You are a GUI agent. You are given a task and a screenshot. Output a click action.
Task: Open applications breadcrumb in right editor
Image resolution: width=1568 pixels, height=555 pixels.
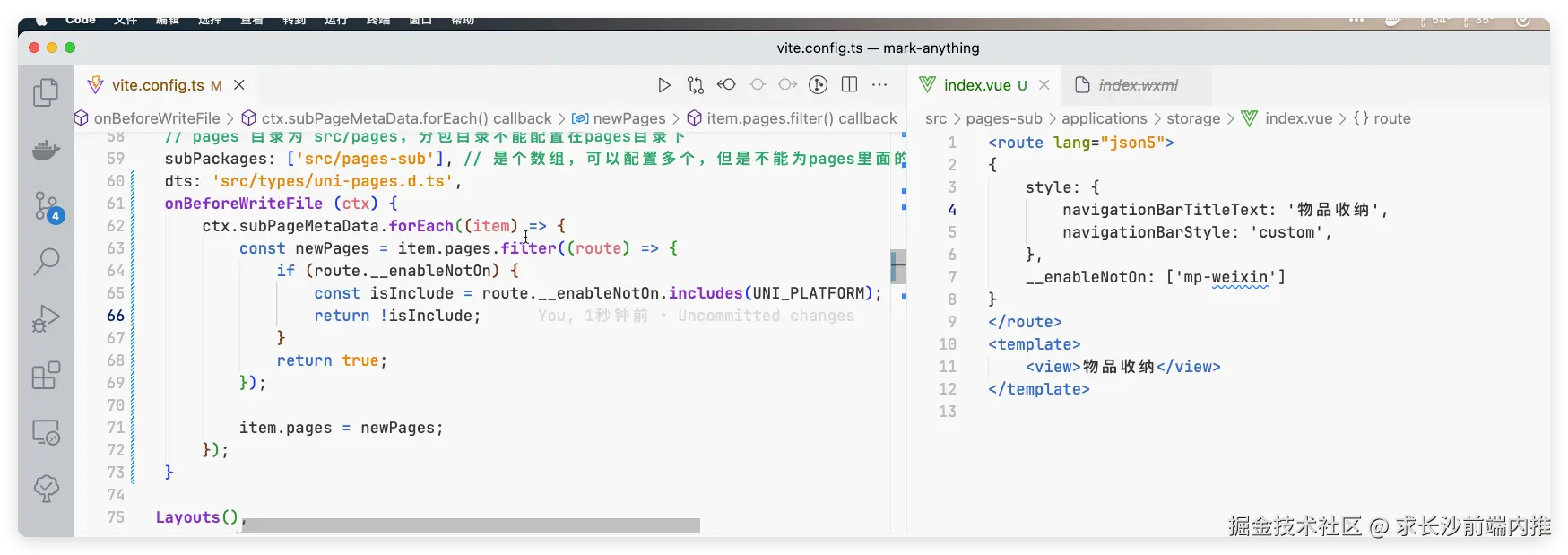(1105, 118)
